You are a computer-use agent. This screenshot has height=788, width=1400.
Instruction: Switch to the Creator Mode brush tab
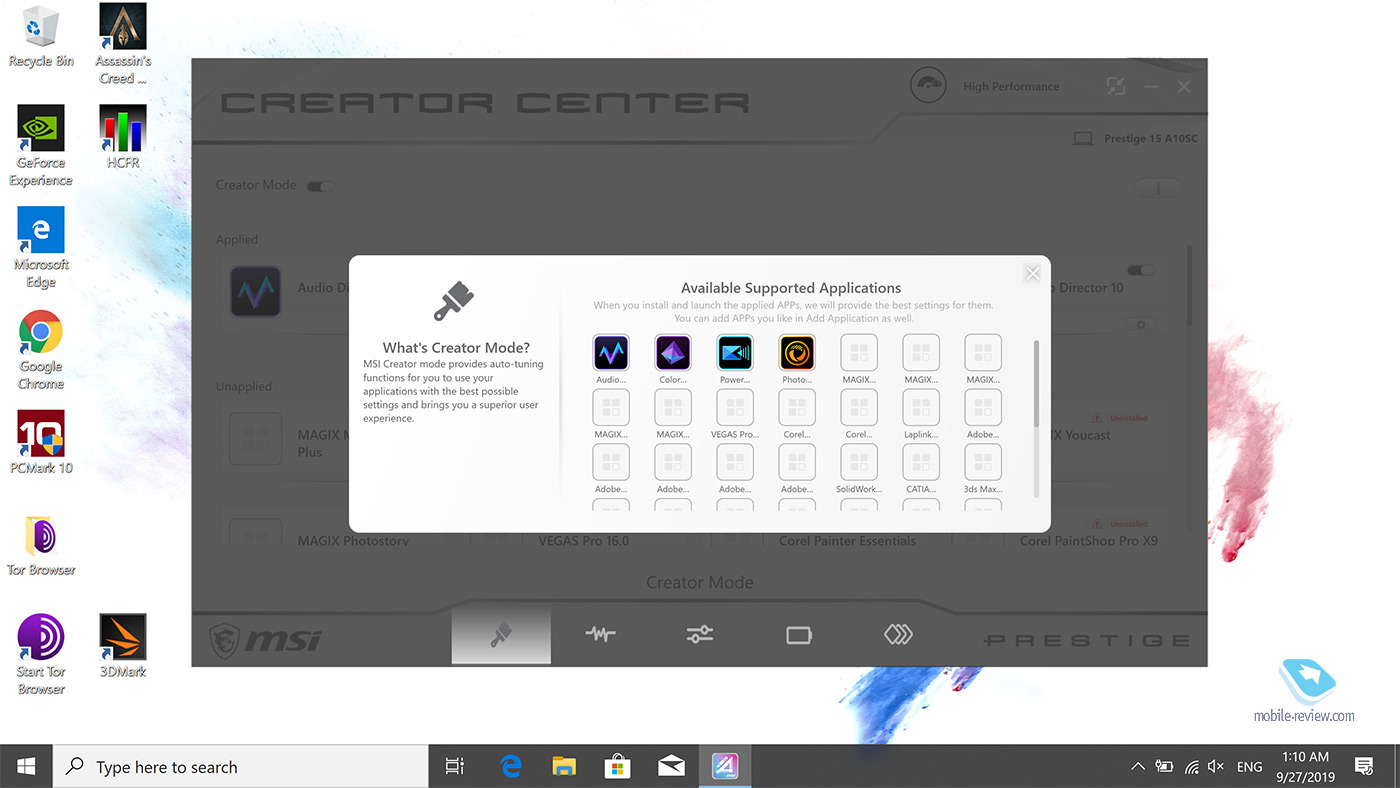501,635
